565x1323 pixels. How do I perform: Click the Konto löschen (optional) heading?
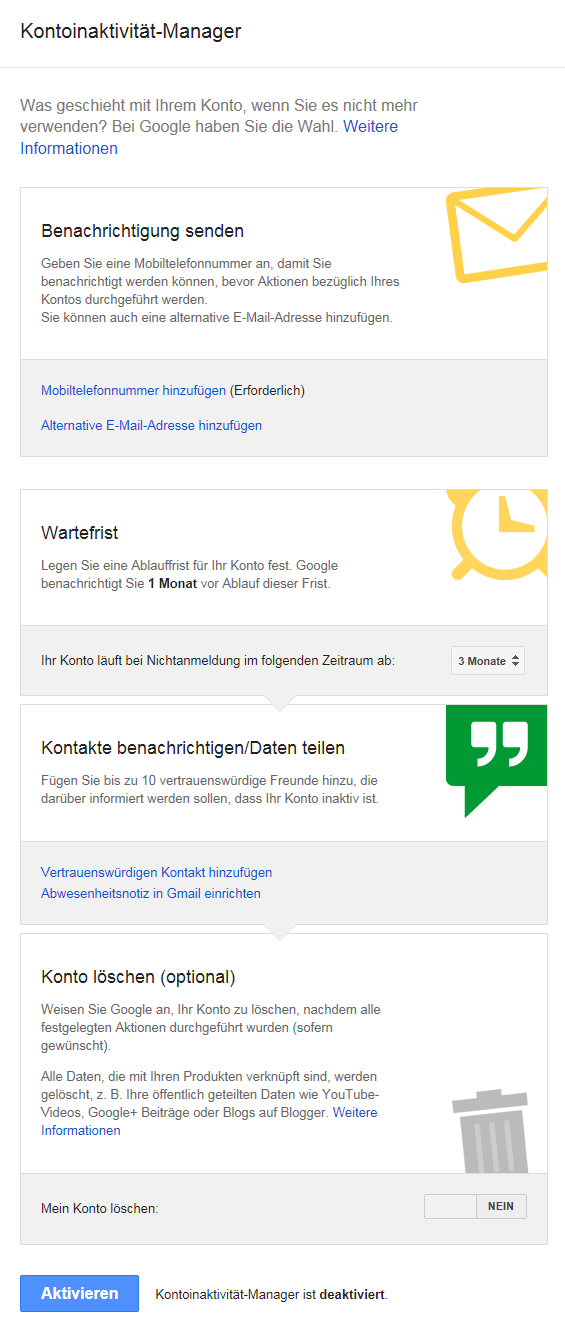(139, 977)
